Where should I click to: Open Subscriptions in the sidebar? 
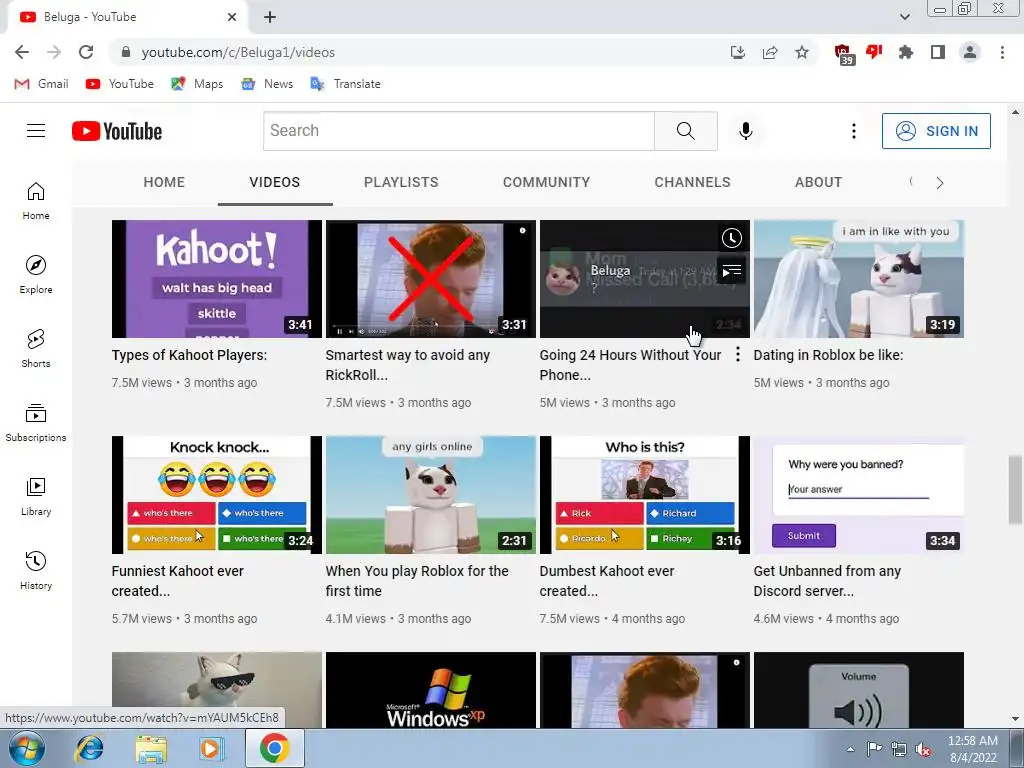coord(36,423)
